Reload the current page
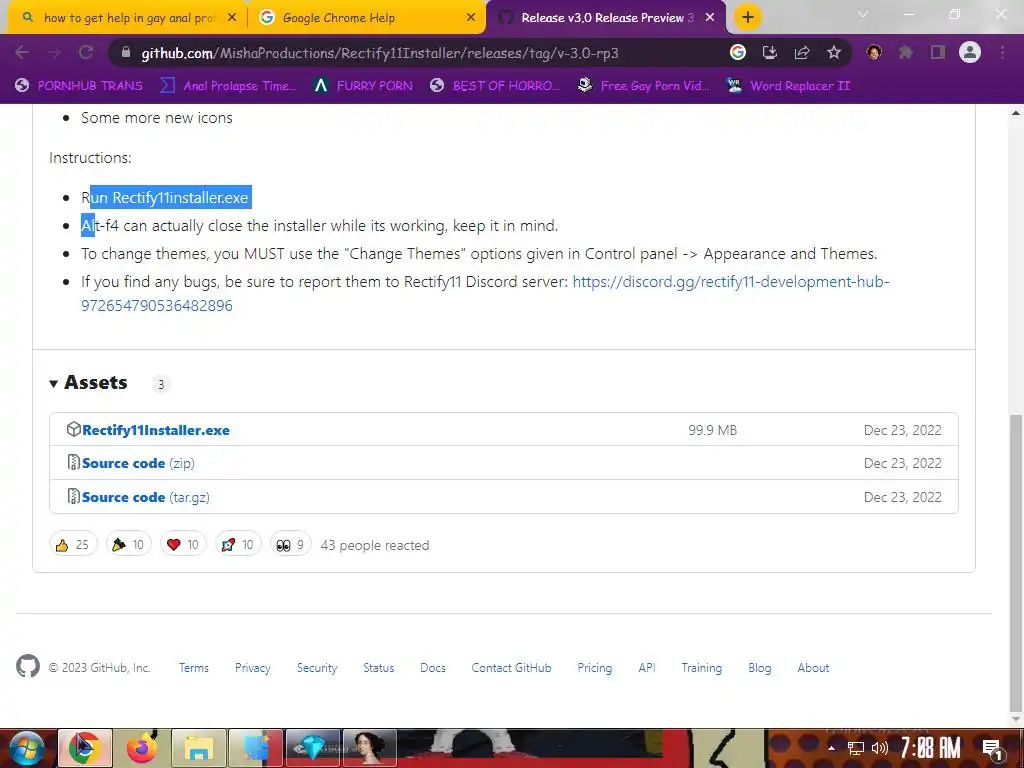 click(86, 53)
